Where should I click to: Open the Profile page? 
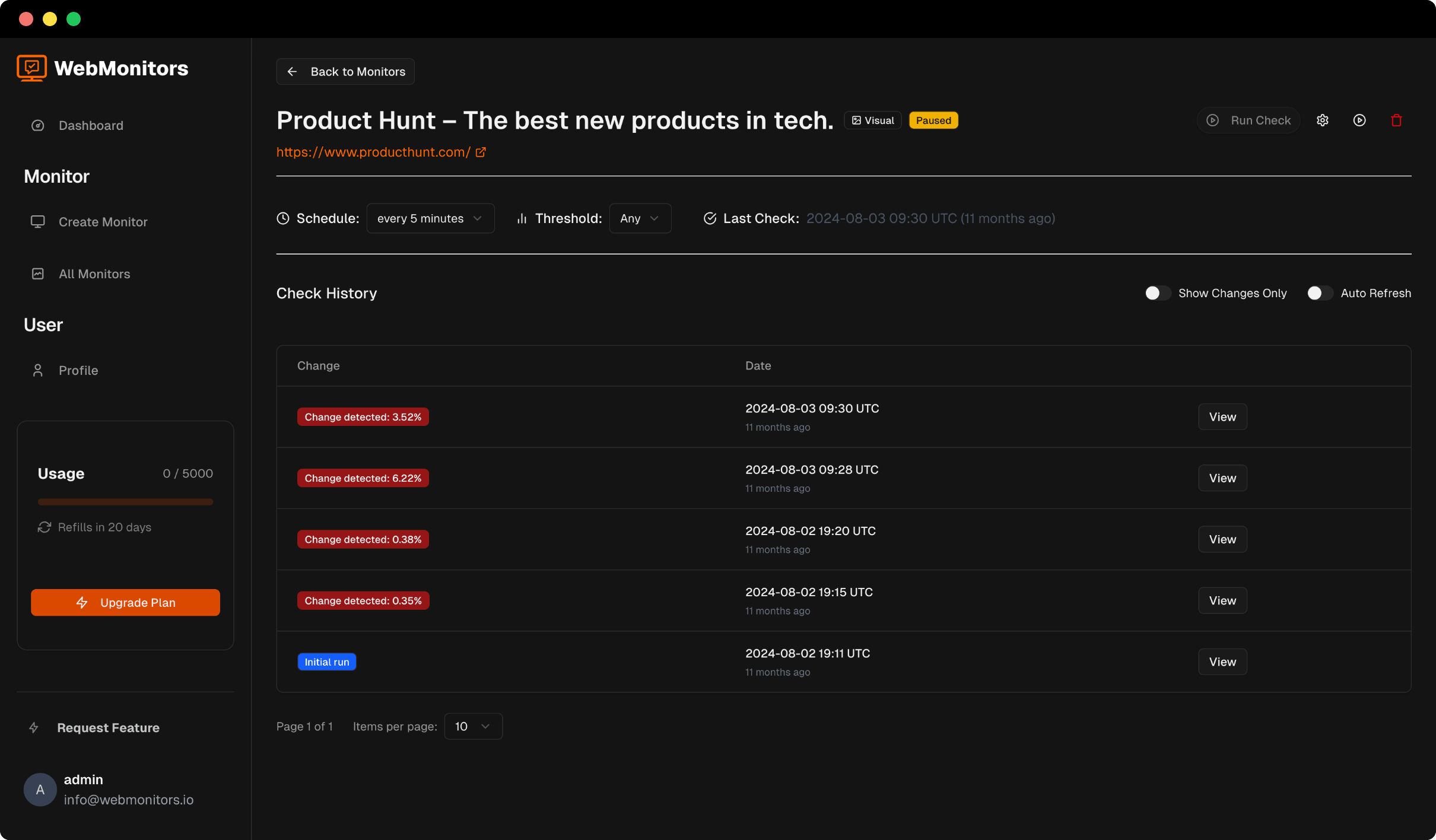pos(78,370)
